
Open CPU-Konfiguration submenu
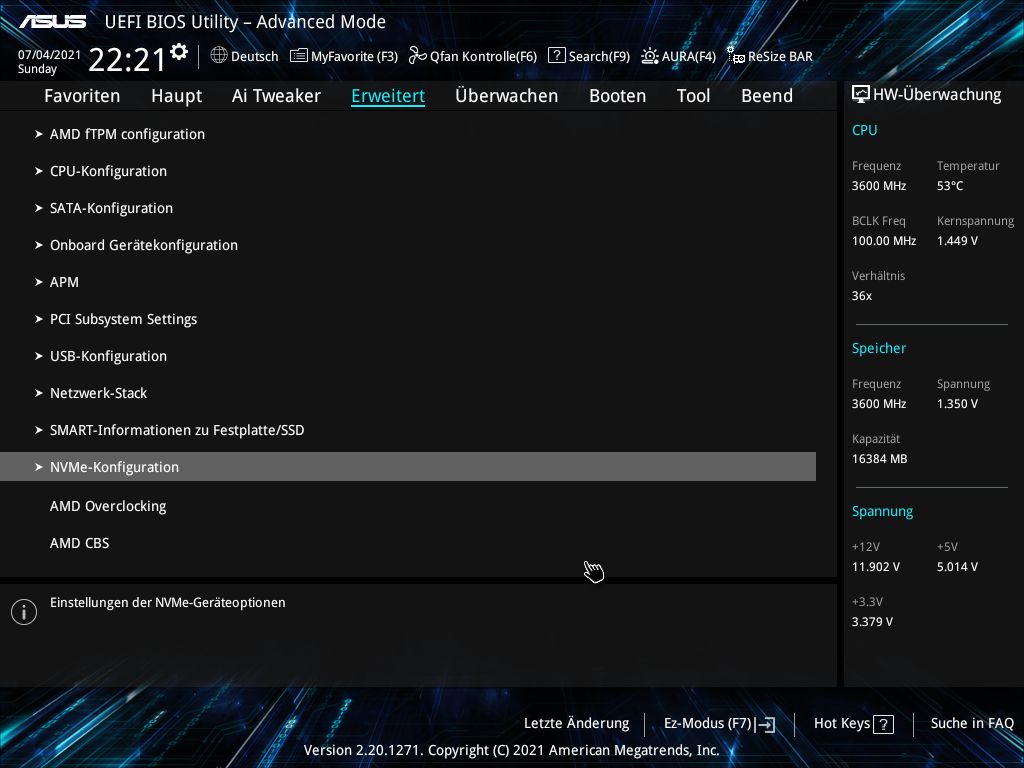[x=108, y=171]
